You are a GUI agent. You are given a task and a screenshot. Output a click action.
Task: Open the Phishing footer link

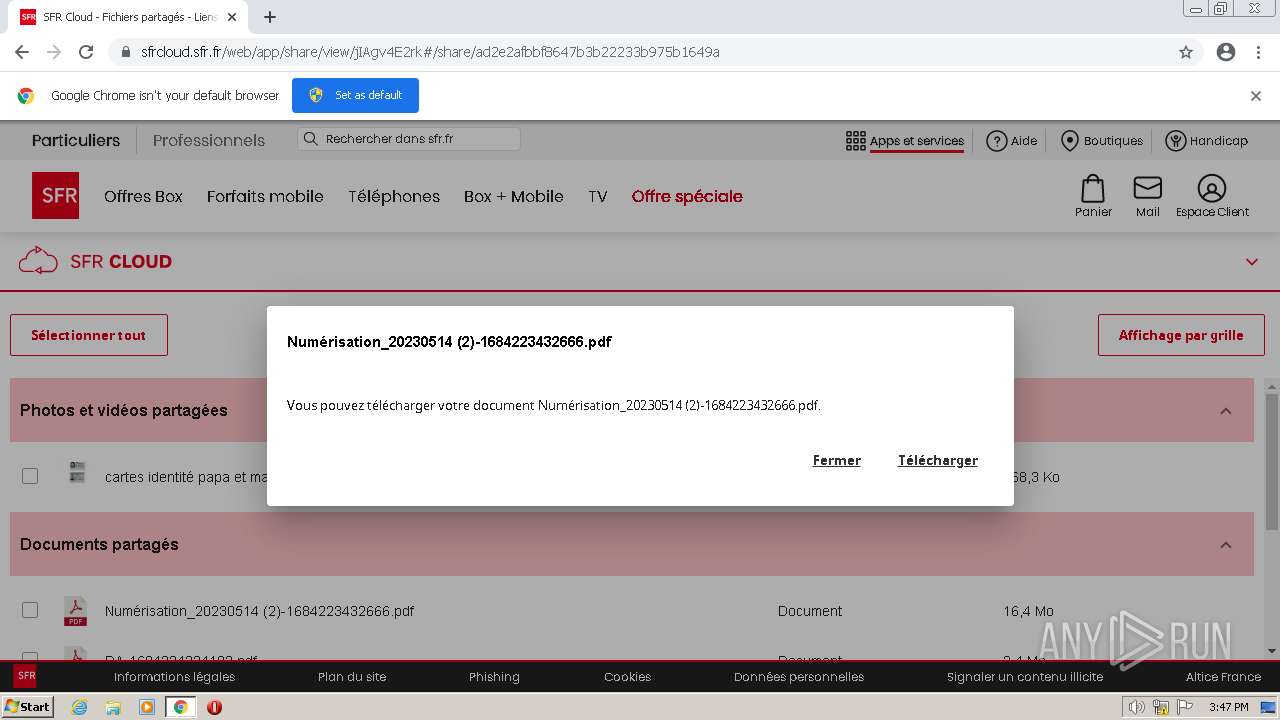pos(494,677)
